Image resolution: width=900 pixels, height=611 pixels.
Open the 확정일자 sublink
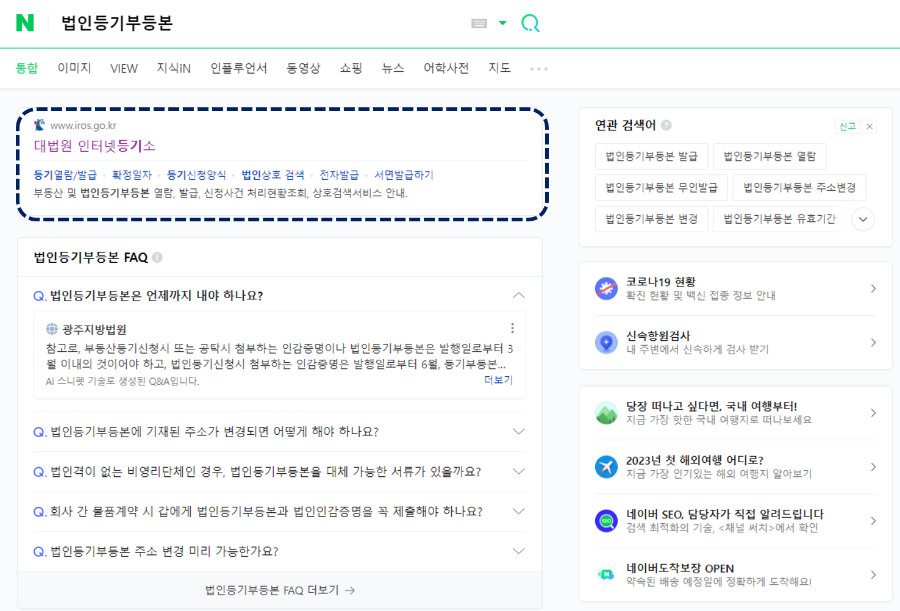click(132, 175)
